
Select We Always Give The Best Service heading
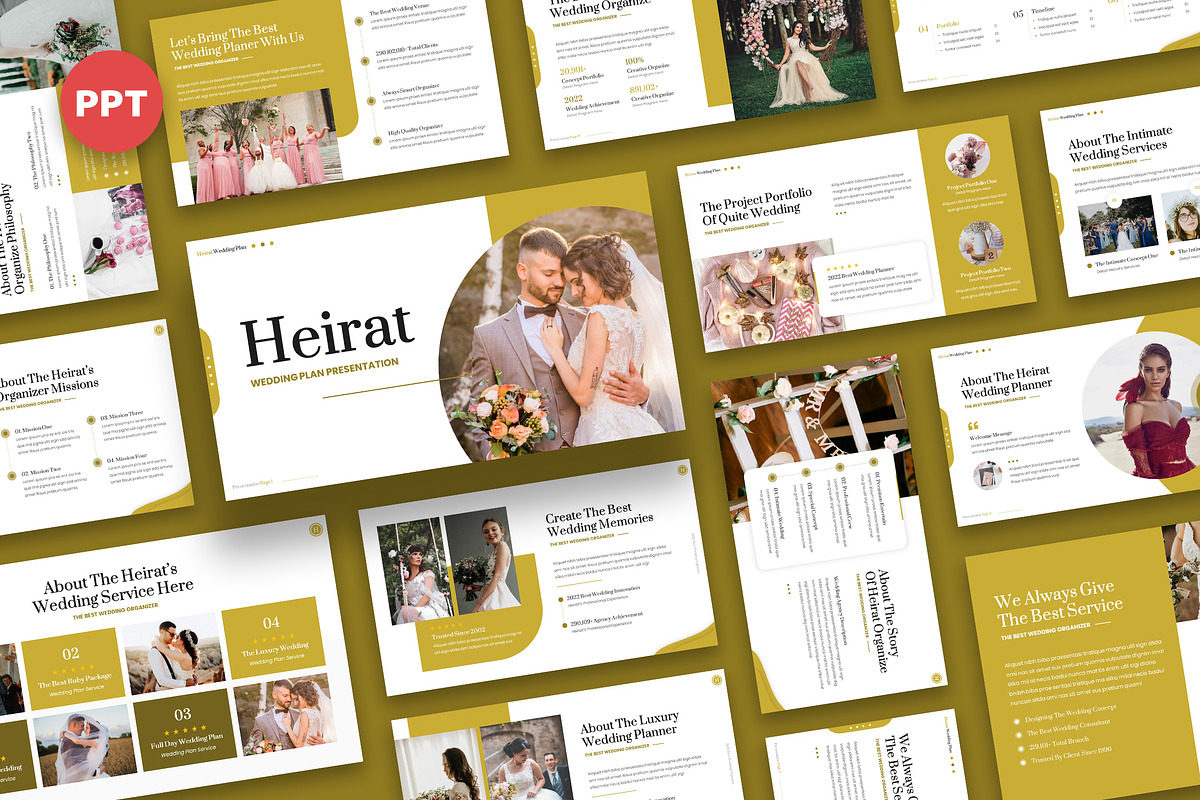tap(1057, 606)
